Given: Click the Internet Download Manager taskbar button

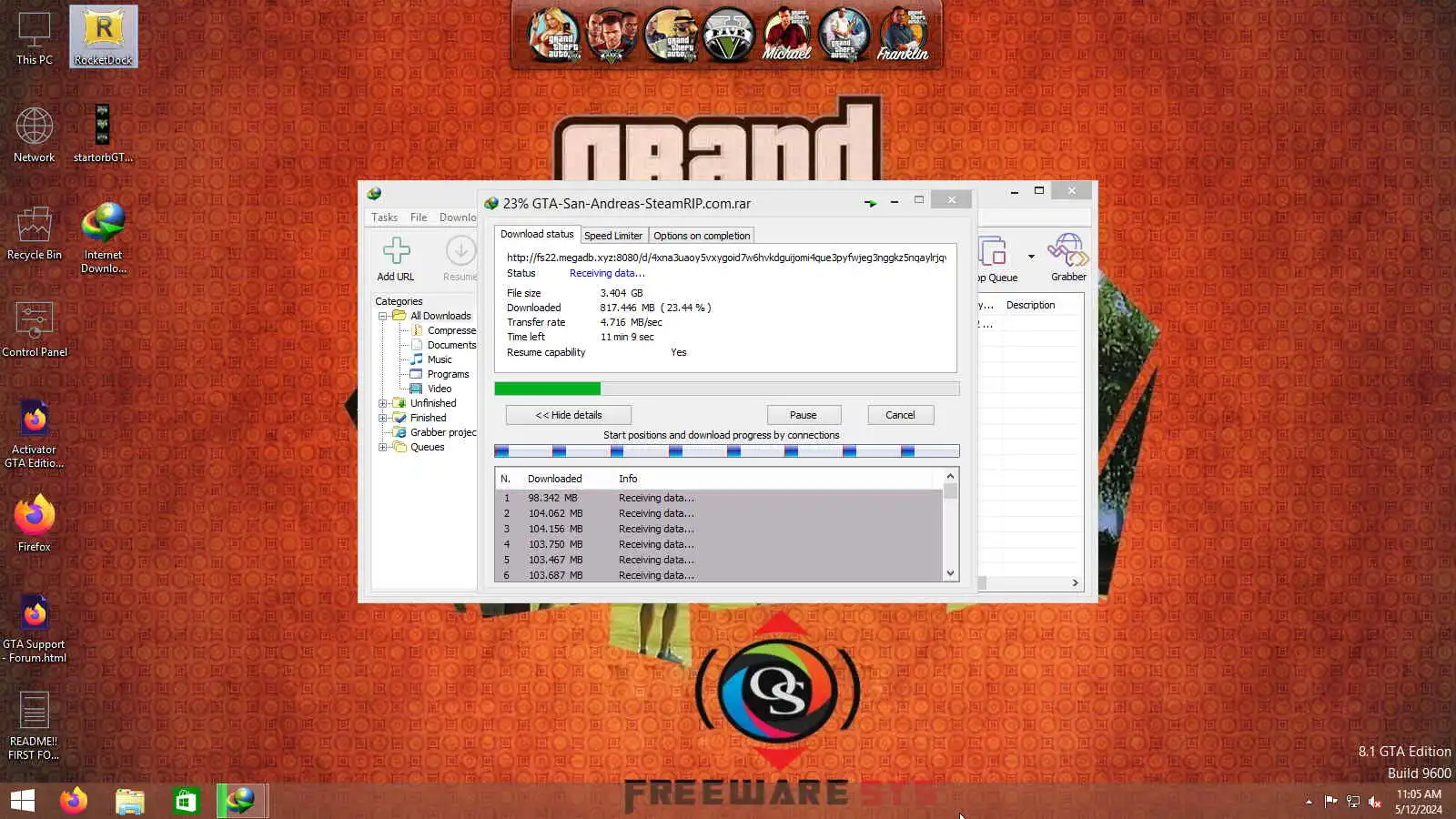Looking at the screenshot, I should pos(242,801).
